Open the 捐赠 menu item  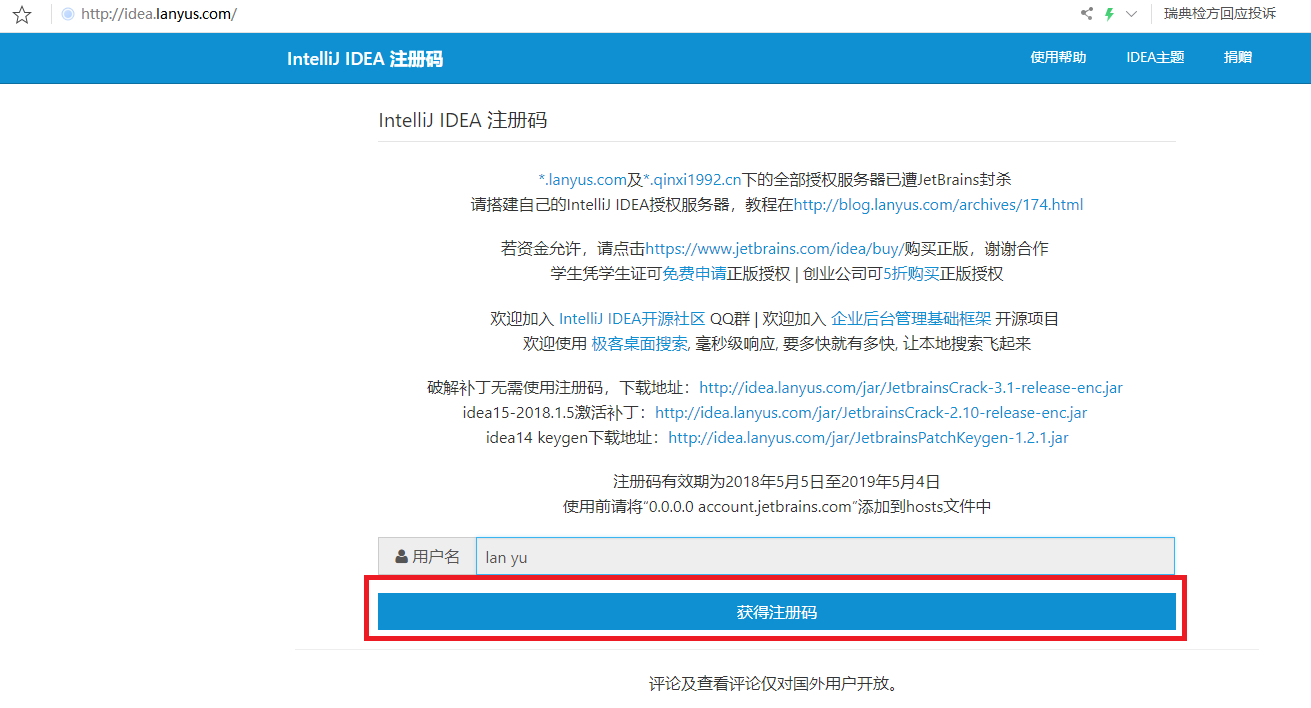point(1238,58)
